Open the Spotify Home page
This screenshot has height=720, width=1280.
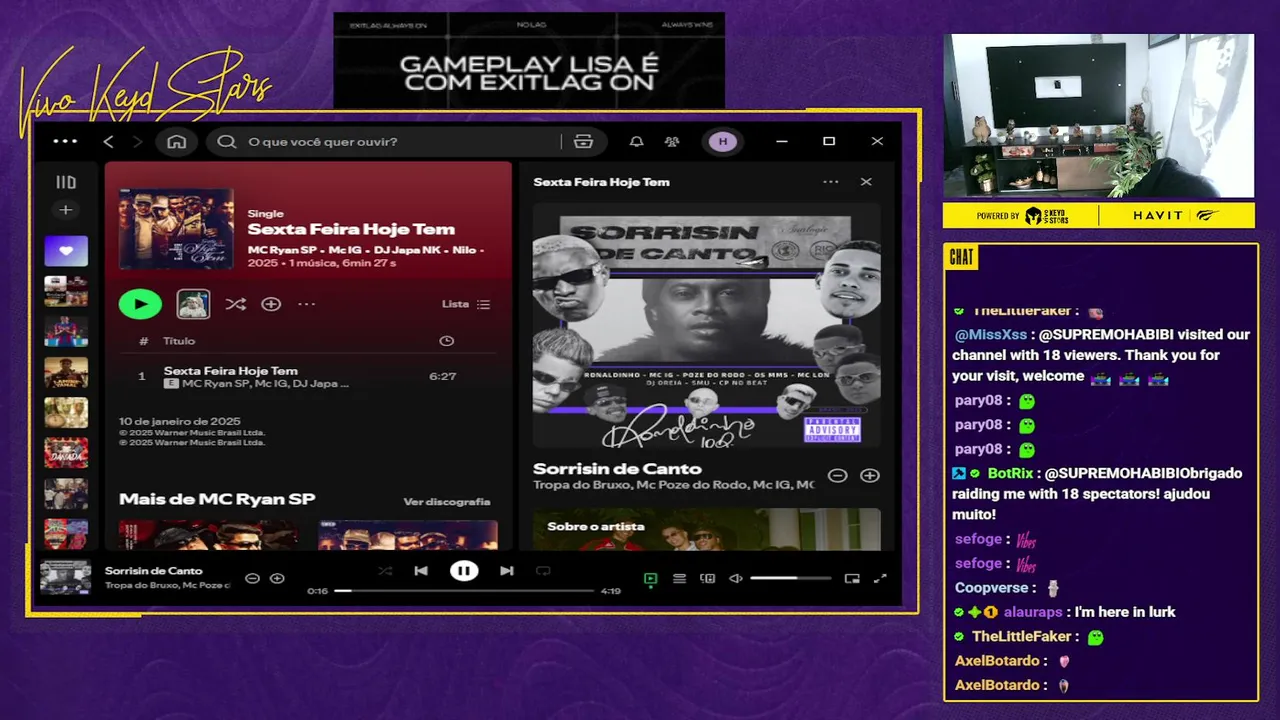point(177,142)
